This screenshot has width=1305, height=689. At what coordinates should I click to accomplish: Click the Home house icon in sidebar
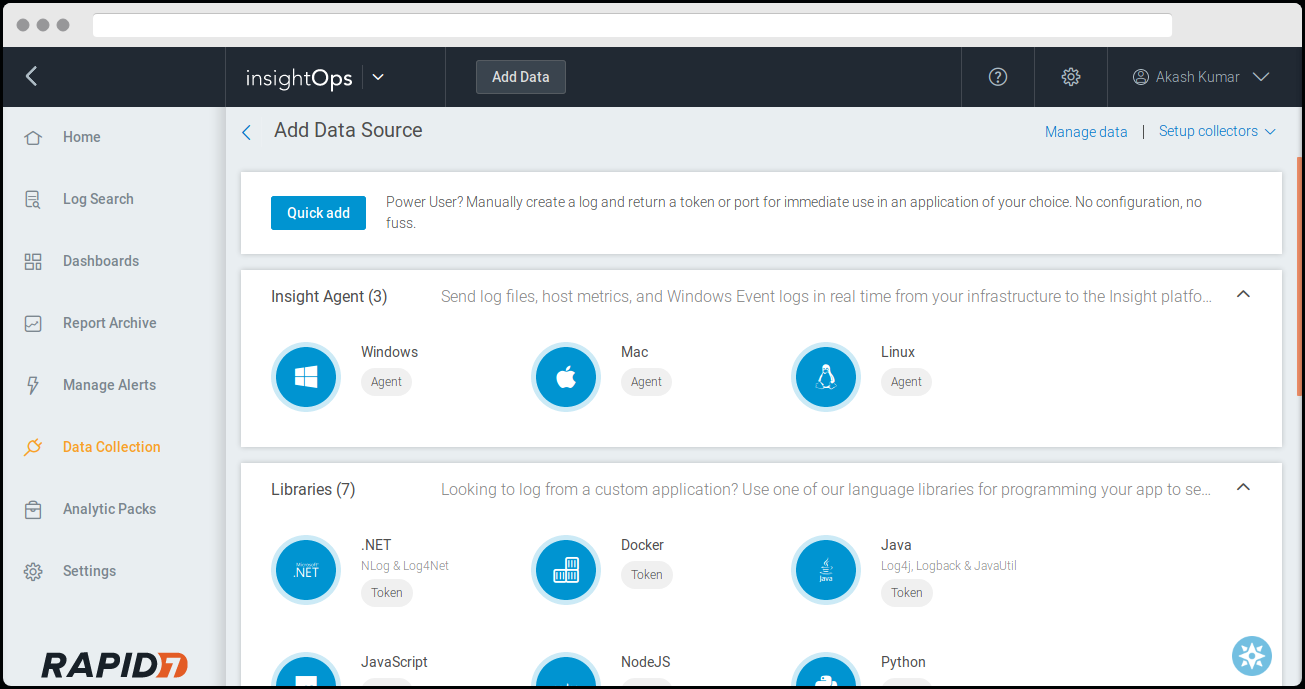[x=33, y=137]
